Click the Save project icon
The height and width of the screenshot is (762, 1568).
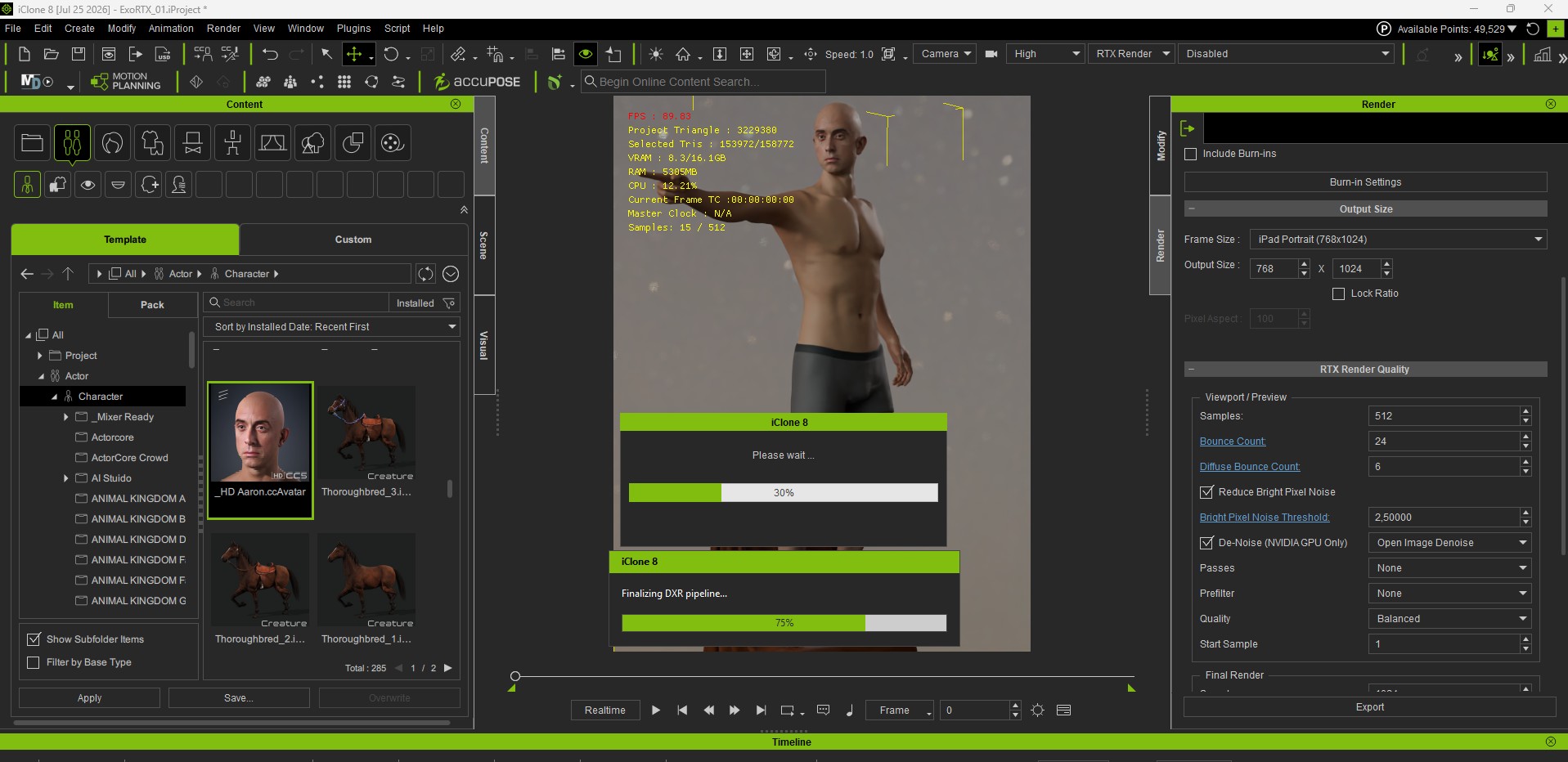[x=79, y=54]
